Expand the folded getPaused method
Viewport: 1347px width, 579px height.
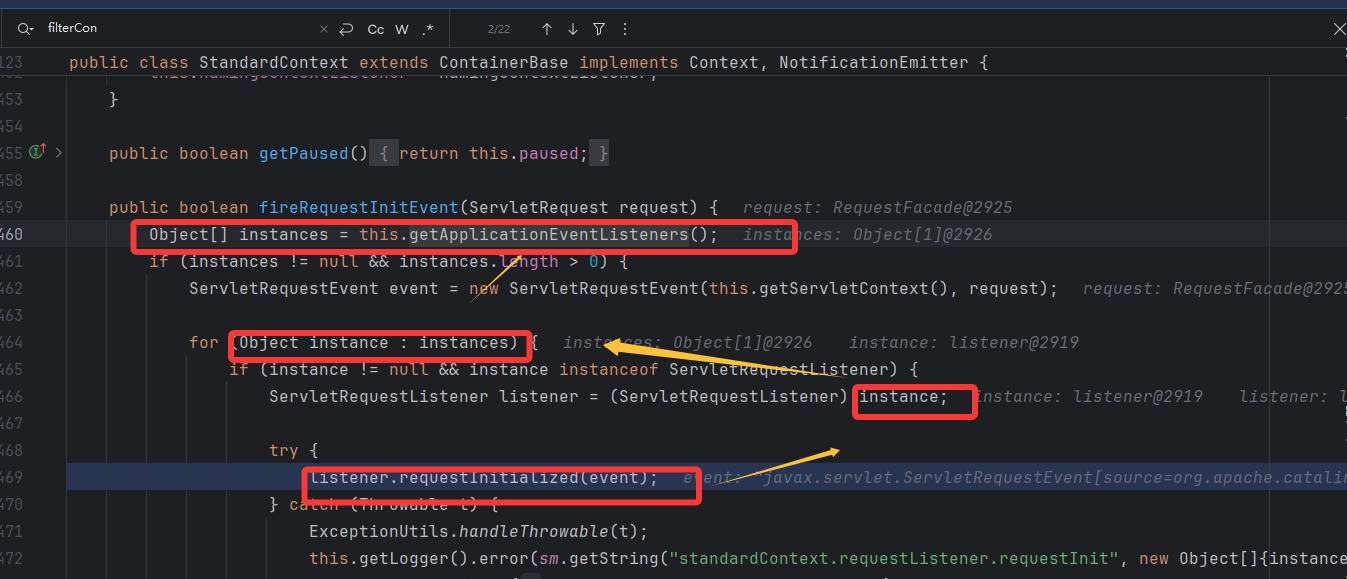click(x=59, y=153)
